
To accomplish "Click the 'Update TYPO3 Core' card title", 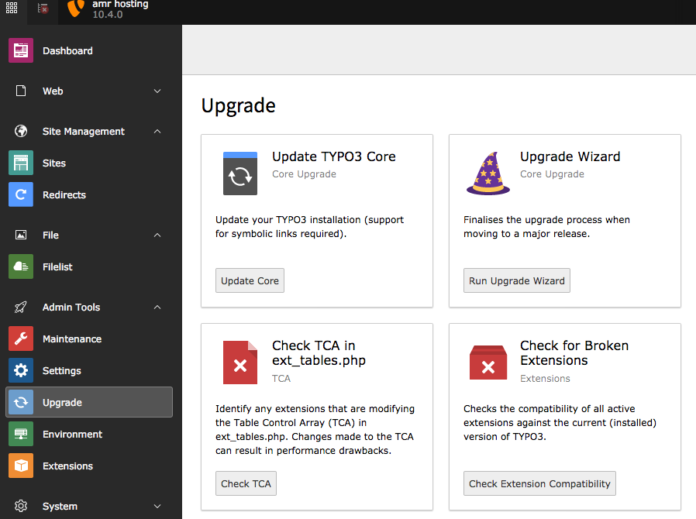I will point(334,156).
